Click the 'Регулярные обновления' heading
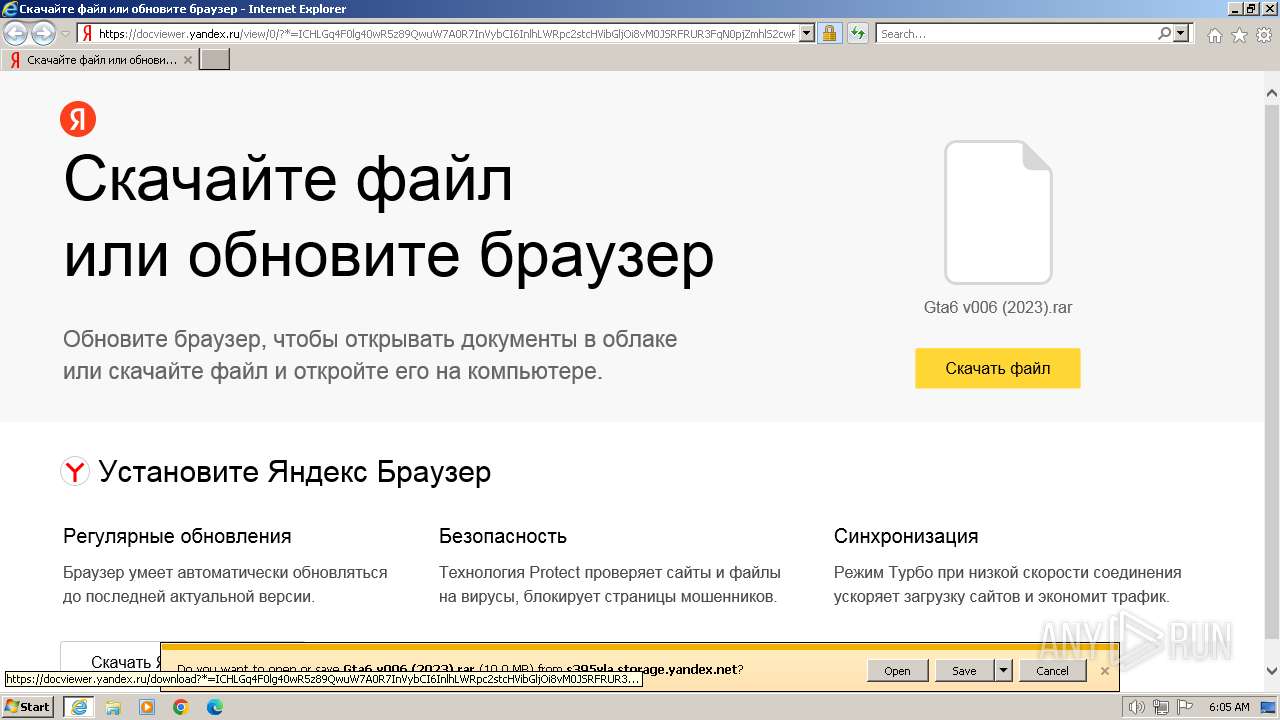 pos(177,536)
